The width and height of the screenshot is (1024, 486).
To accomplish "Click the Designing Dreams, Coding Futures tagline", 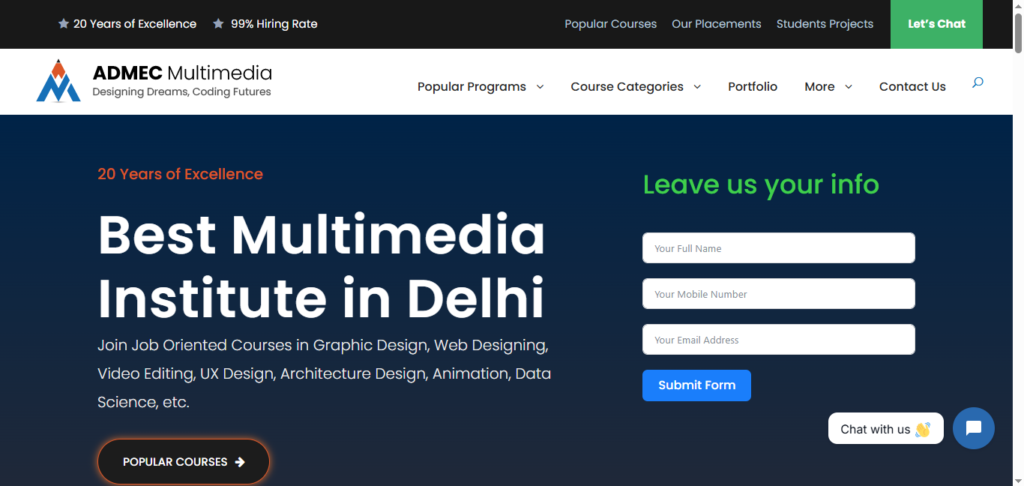I will click(x=182, y=92).
